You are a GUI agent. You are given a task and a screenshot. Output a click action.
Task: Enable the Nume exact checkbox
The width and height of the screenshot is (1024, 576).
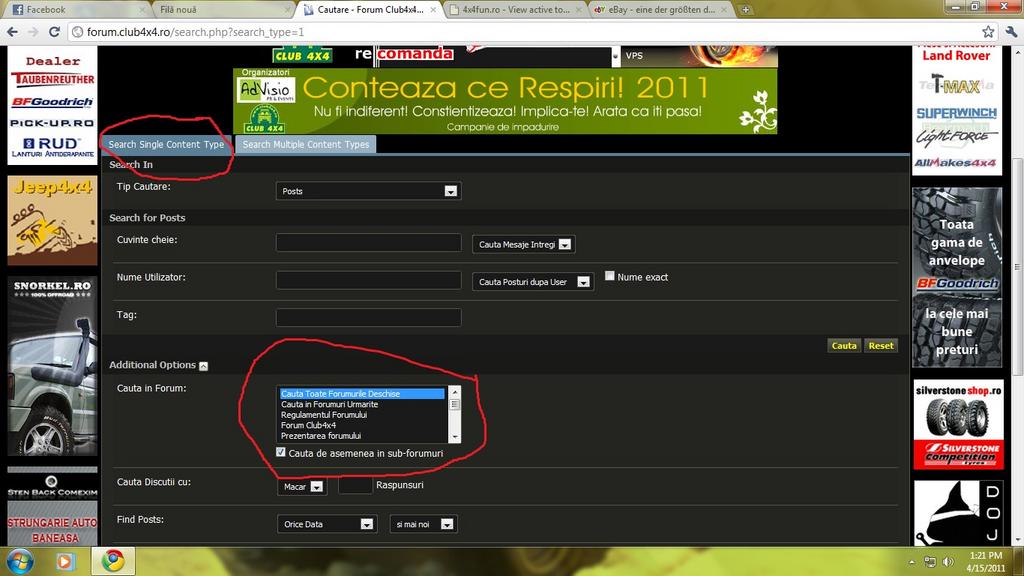610,277
